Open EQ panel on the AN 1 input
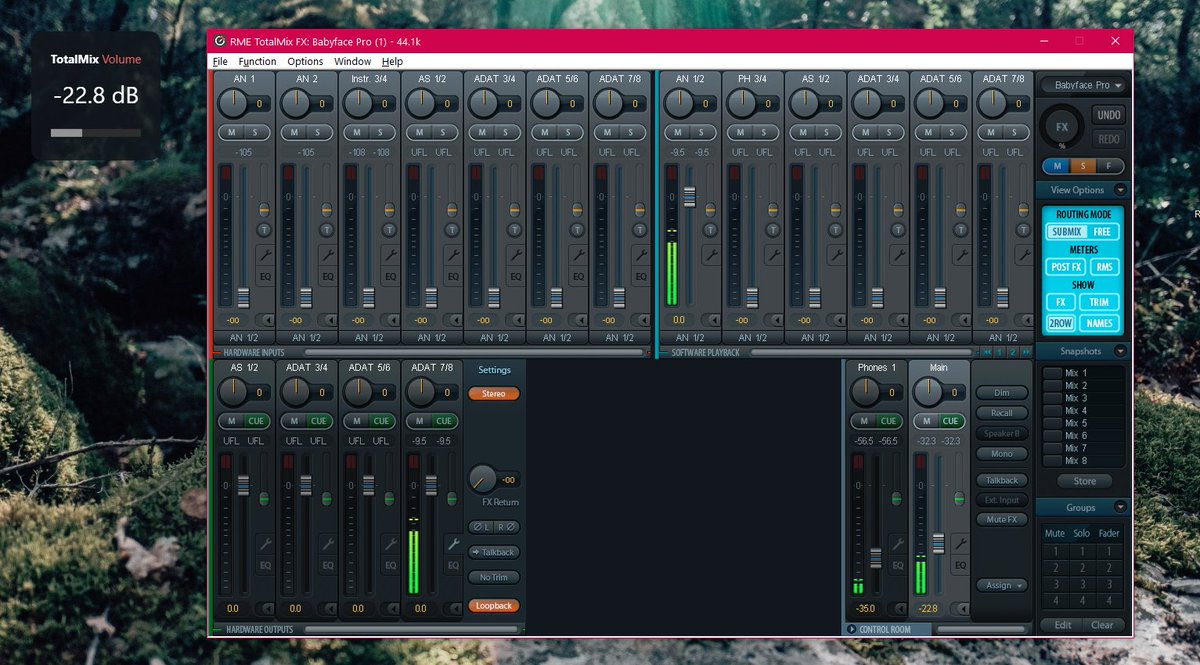The height and width of the screenshot is (665, 1200). 265,276
